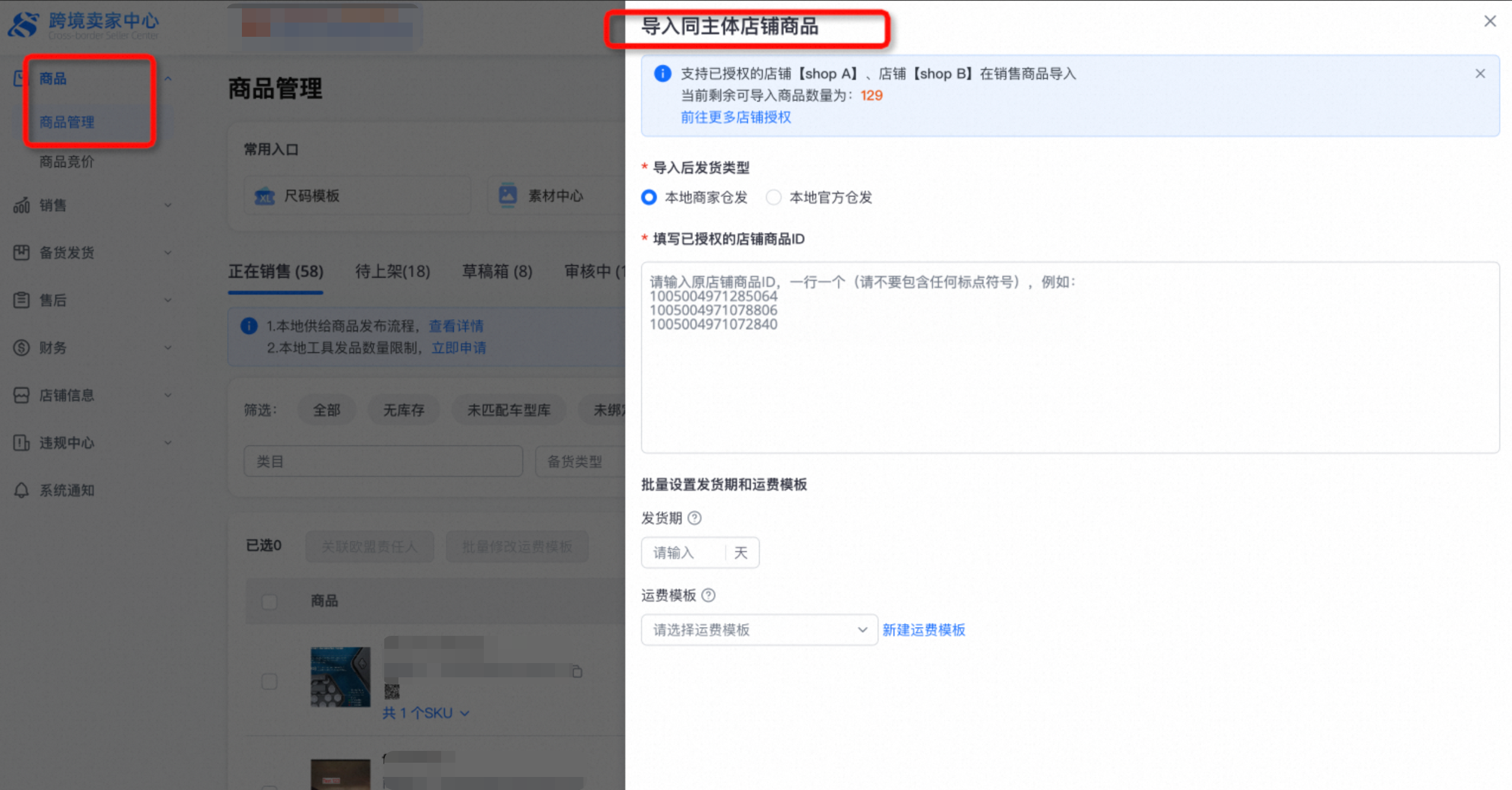Switch to the 待上架(18) tab
The height and width of the screenshot is (790, 1512).
pos(393,272)
